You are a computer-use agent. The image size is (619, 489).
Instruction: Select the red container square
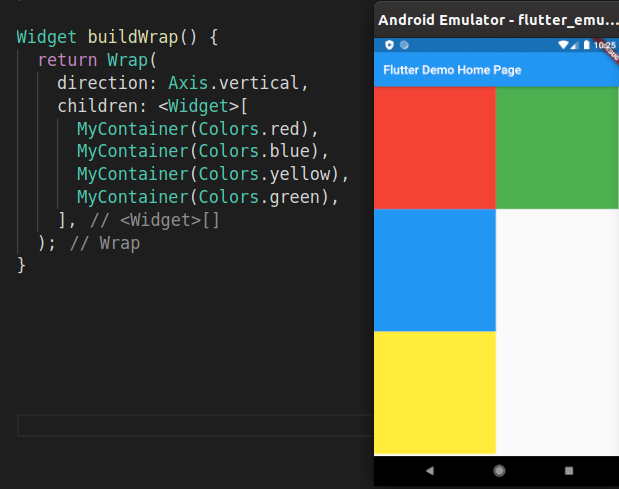pos(435,148)
